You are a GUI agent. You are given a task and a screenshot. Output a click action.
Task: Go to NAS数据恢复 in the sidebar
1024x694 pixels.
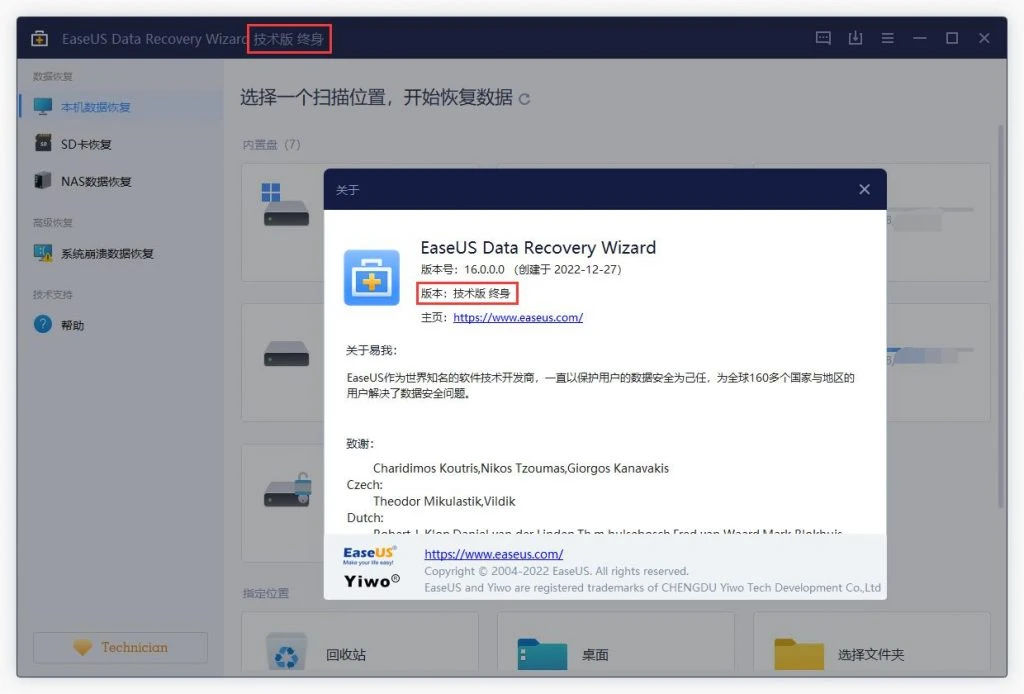tap(96, 182)
